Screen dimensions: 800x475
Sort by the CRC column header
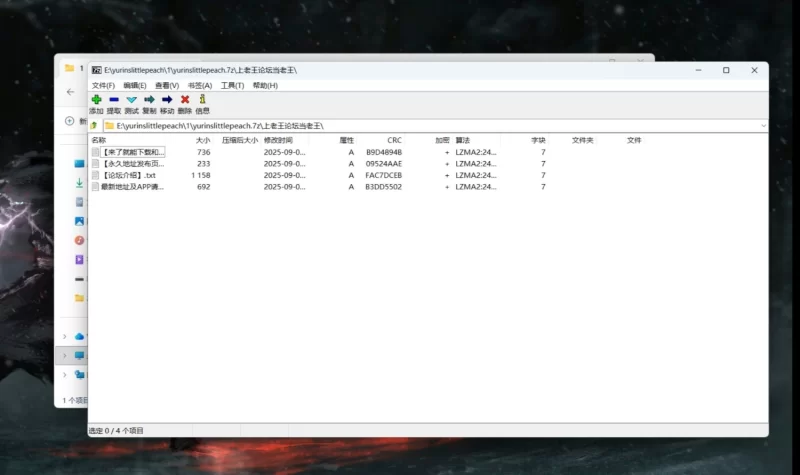click(394, 140)
